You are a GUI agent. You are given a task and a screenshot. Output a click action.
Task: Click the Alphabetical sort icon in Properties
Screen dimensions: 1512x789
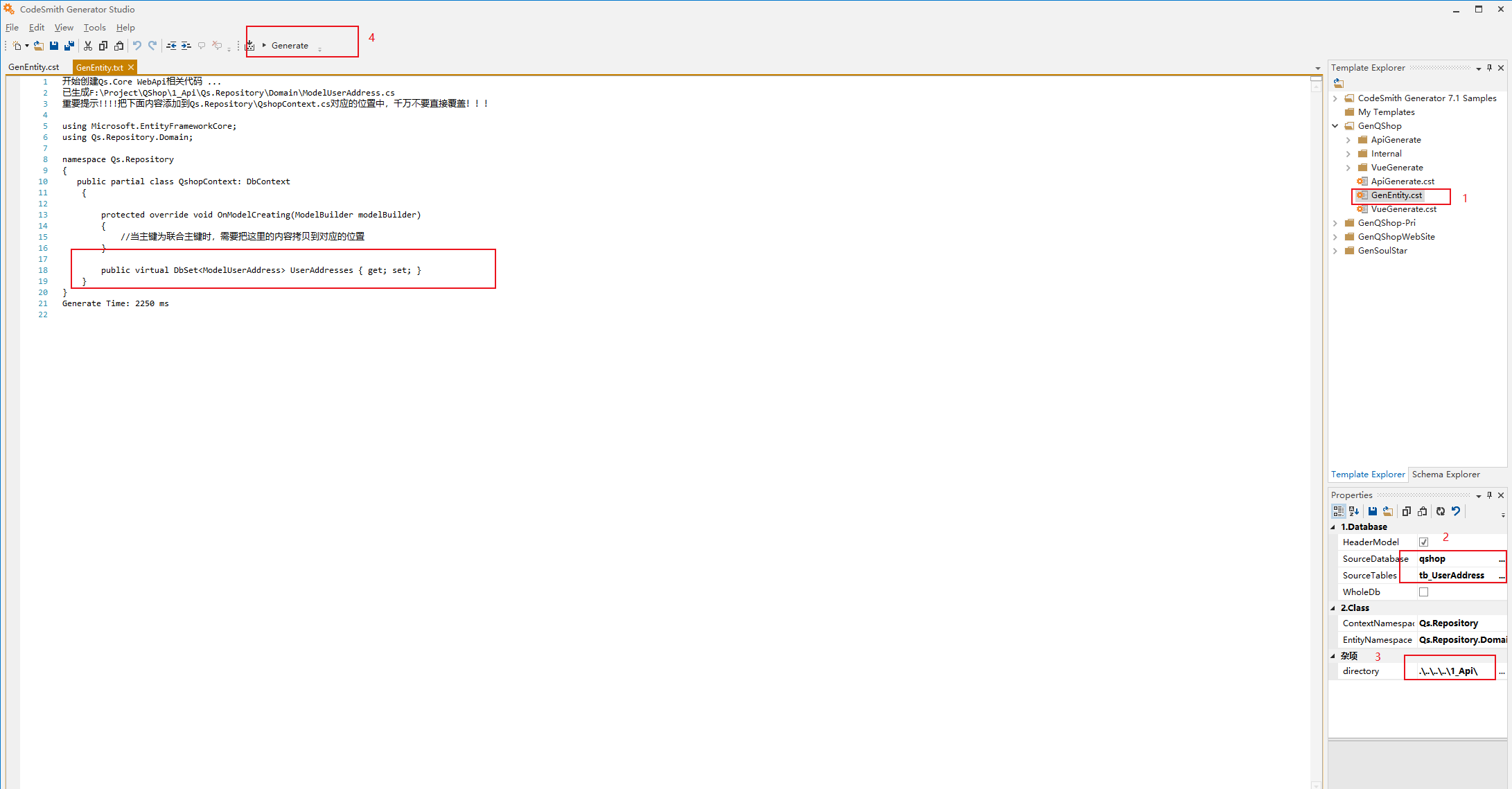[x=1354, y=511]
